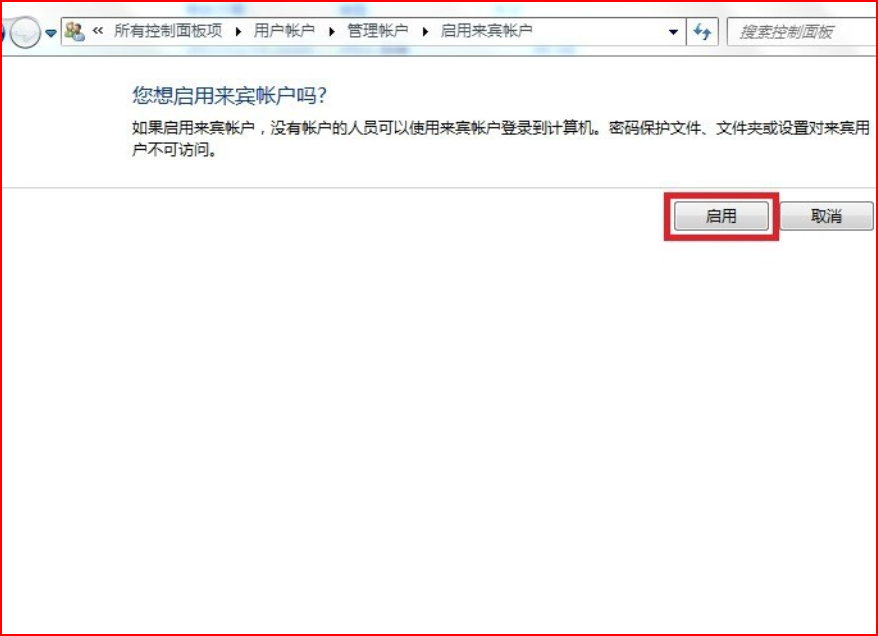Open the recent pages dropdown arrow

point(50,33)
